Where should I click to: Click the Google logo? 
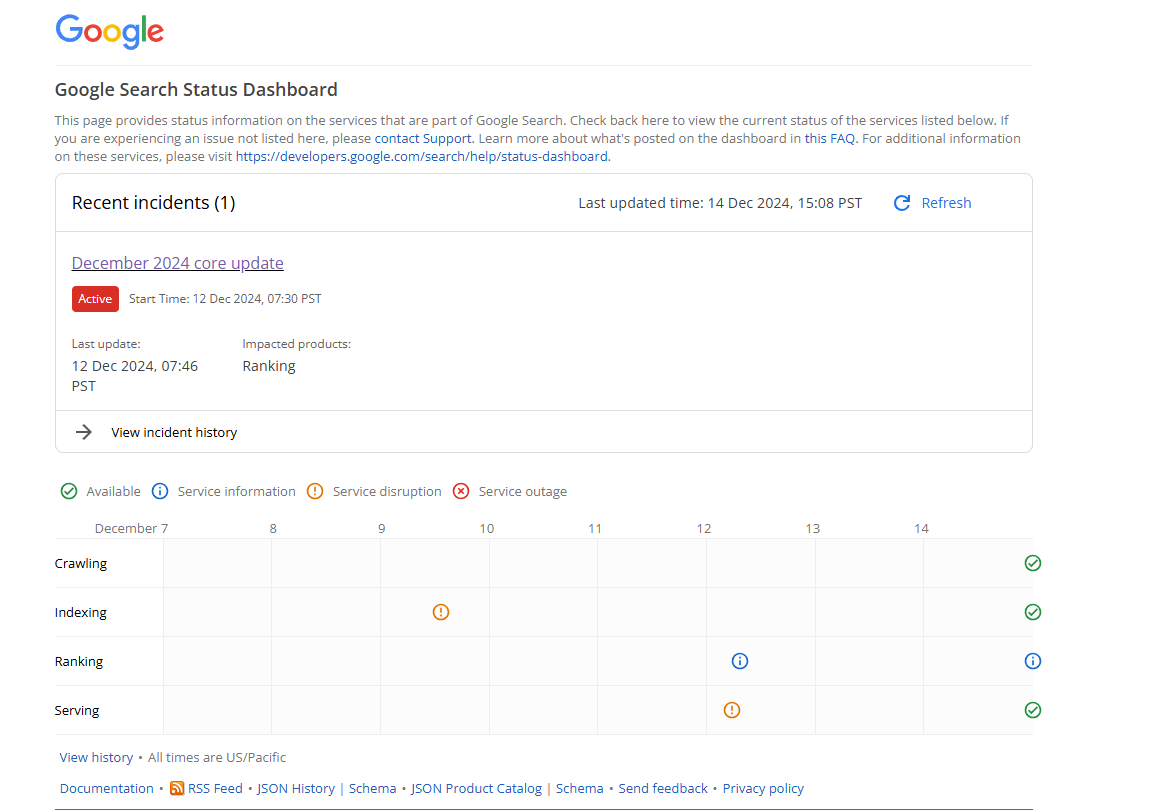[110, 31]
